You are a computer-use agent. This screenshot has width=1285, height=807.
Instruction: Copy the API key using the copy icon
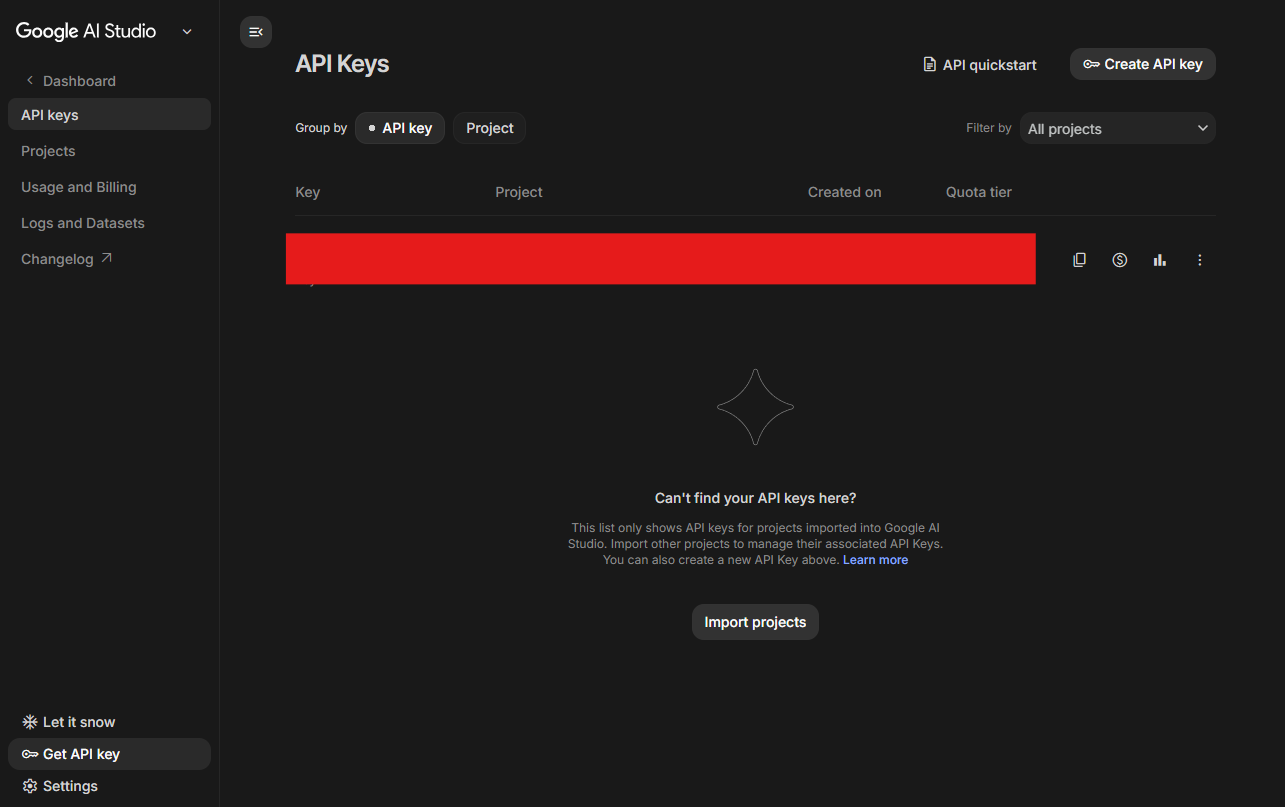[1079, 260]
